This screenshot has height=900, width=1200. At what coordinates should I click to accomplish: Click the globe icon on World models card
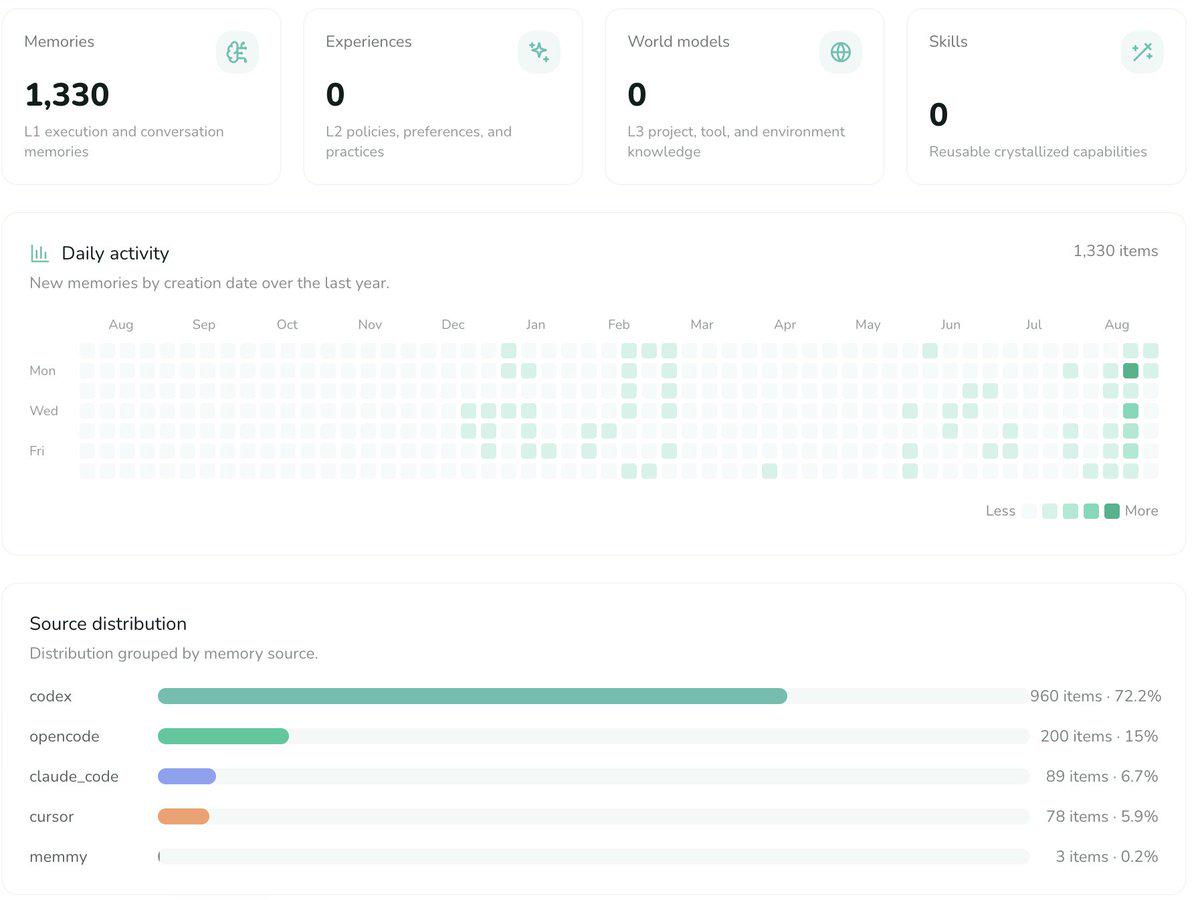pyautogui.click(x=840, y=52)
